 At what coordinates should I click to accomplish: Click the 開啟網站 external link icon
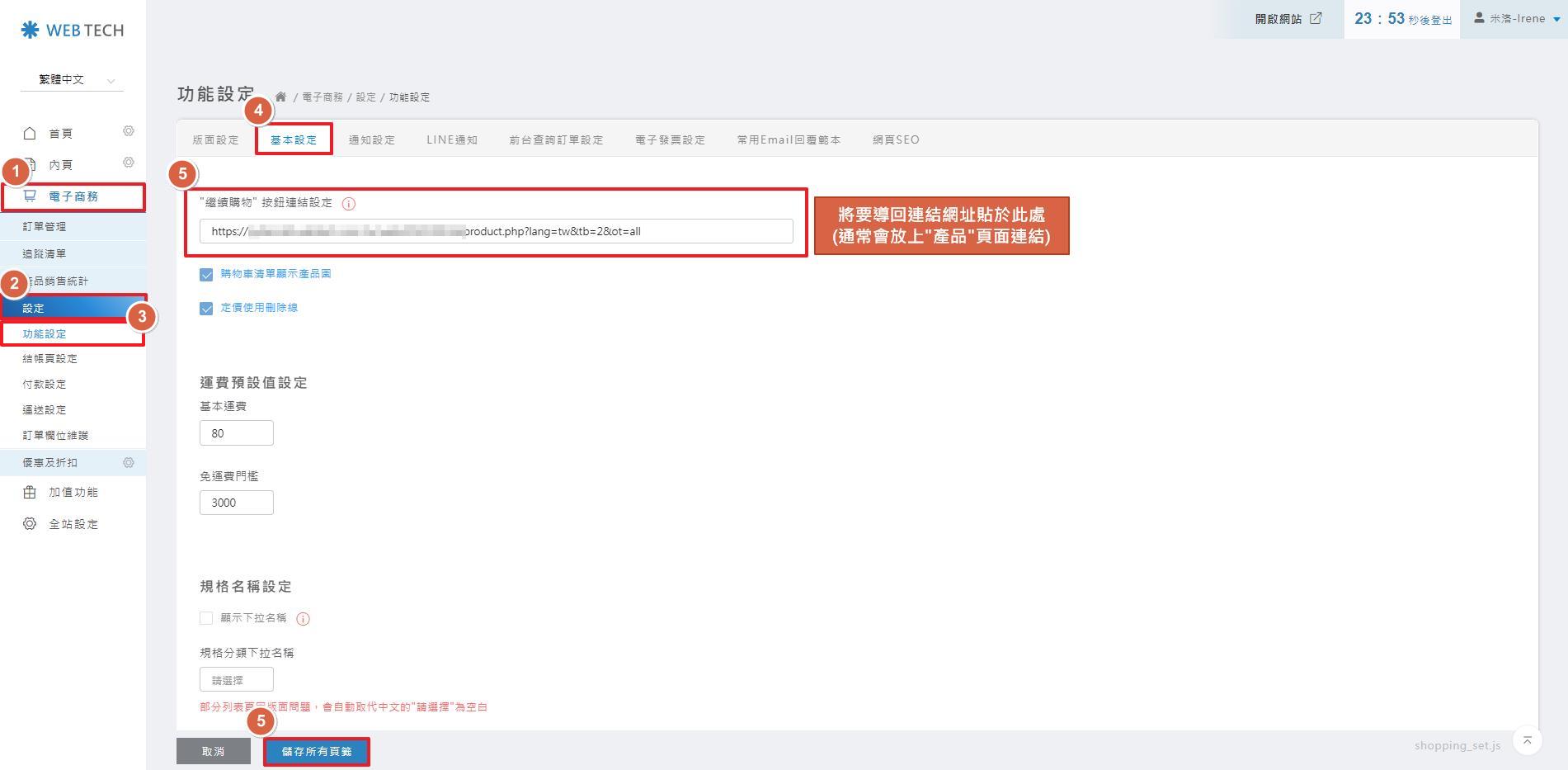pos(1316,18)
